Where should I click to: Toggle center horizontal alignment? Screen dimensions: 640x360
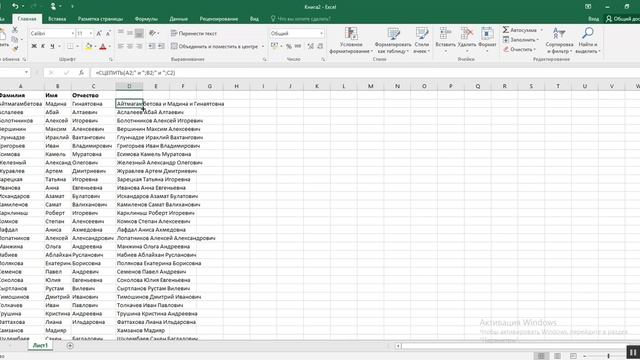pyautogui.click(x=130, y=47)
